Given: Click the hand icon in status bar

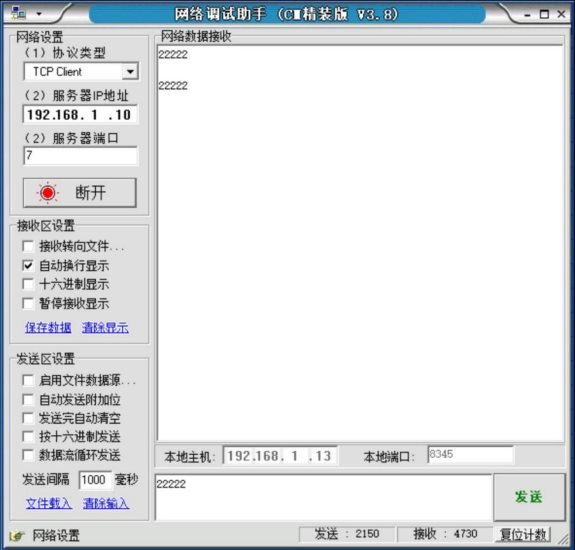Looking at the screenshot, I should (x=17, y=536).
